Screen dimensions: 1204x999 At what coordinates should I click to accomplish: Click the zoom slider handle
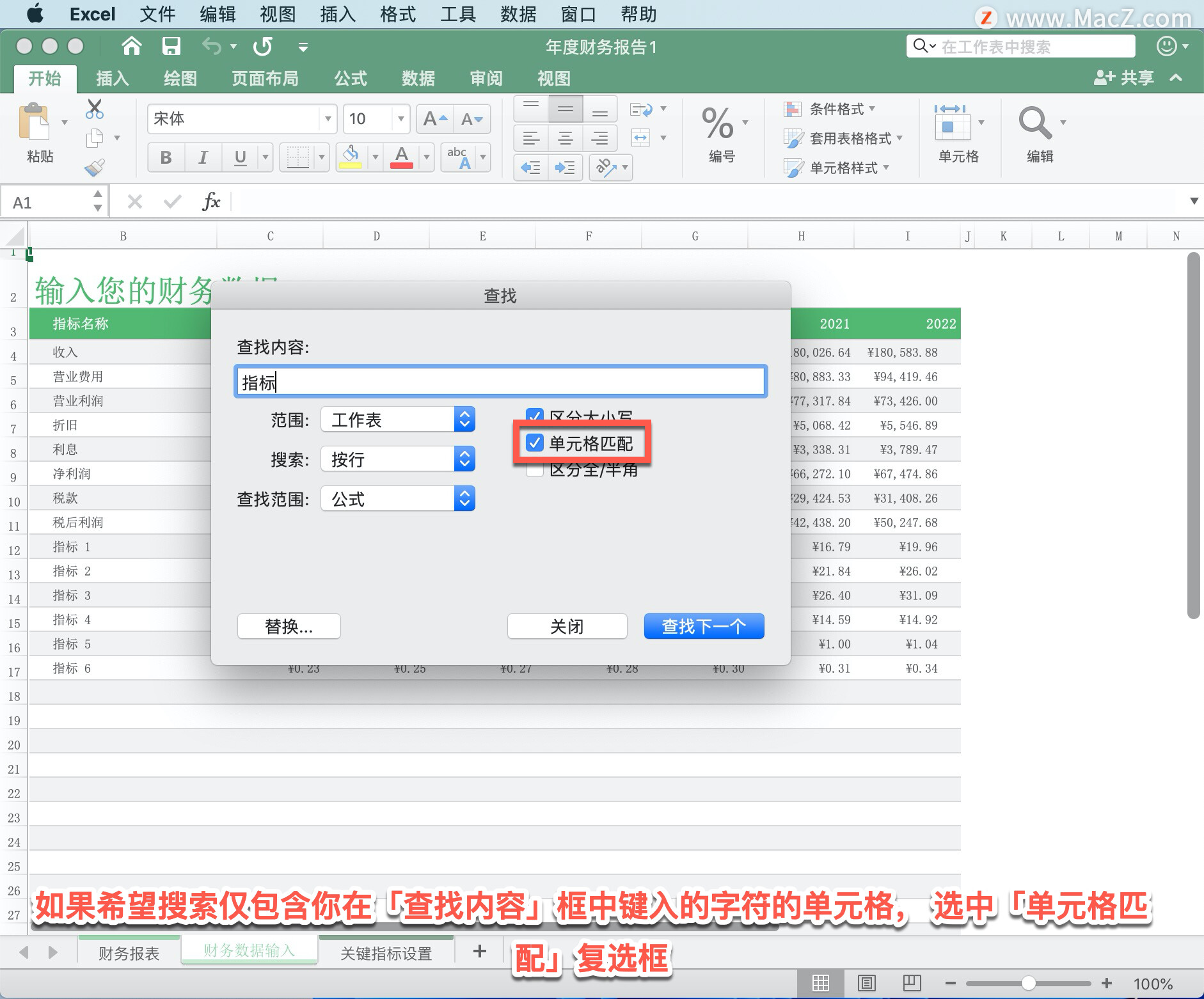click(1029, 983)
